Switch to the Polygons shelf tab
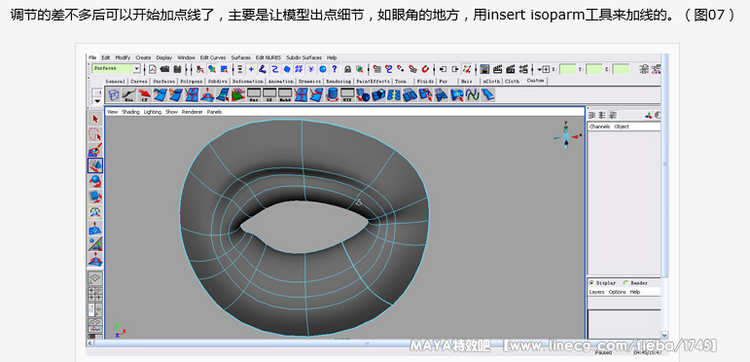750x362 pixels. coord(191,81)
